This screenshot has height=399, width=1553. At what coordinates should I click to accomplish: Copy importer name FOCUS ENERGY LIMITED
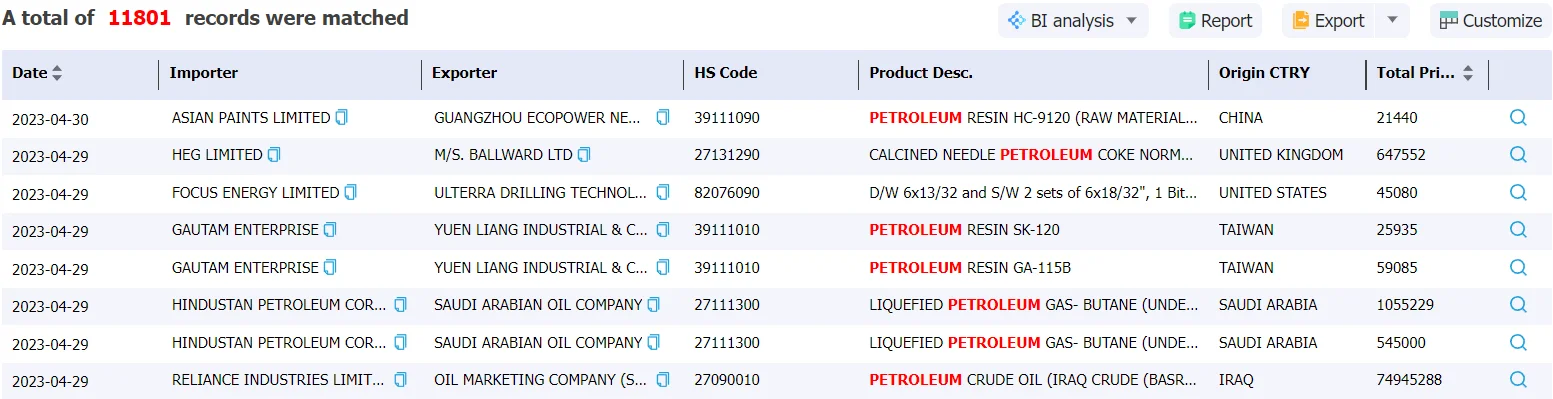pyautogui.click(x=350, y=193)
